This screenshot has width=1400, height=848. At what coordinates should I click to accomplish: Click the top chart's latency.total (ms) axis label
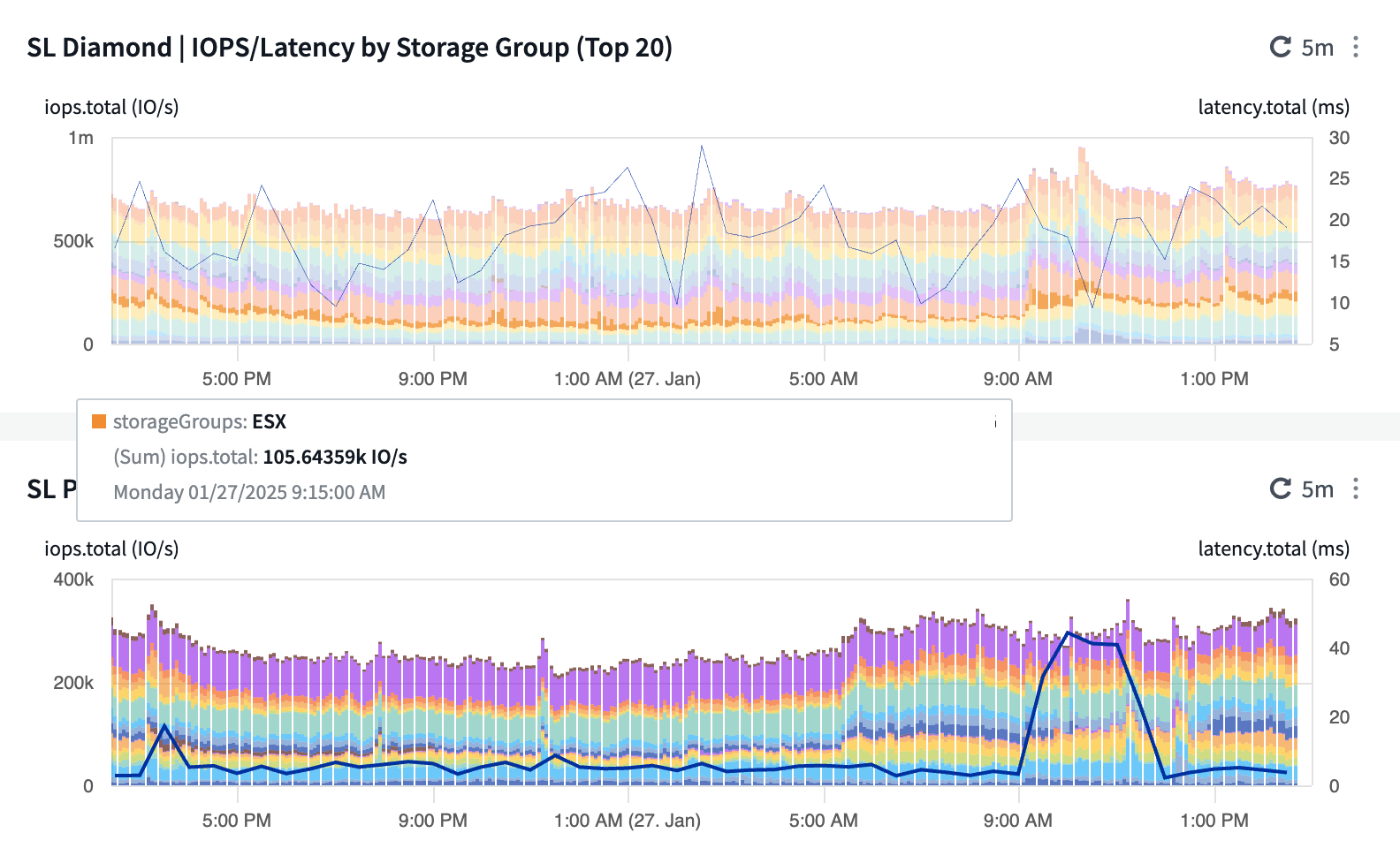pos(1274,107)
